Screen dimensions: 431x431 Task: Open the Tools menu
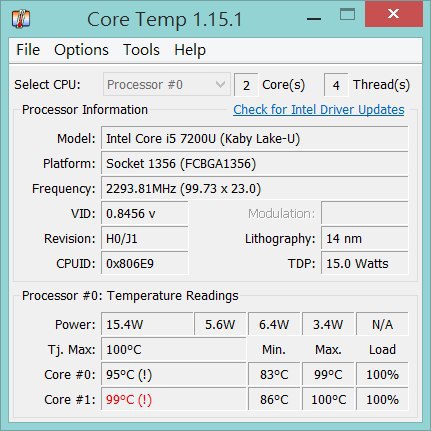click(x=141, y=50)
